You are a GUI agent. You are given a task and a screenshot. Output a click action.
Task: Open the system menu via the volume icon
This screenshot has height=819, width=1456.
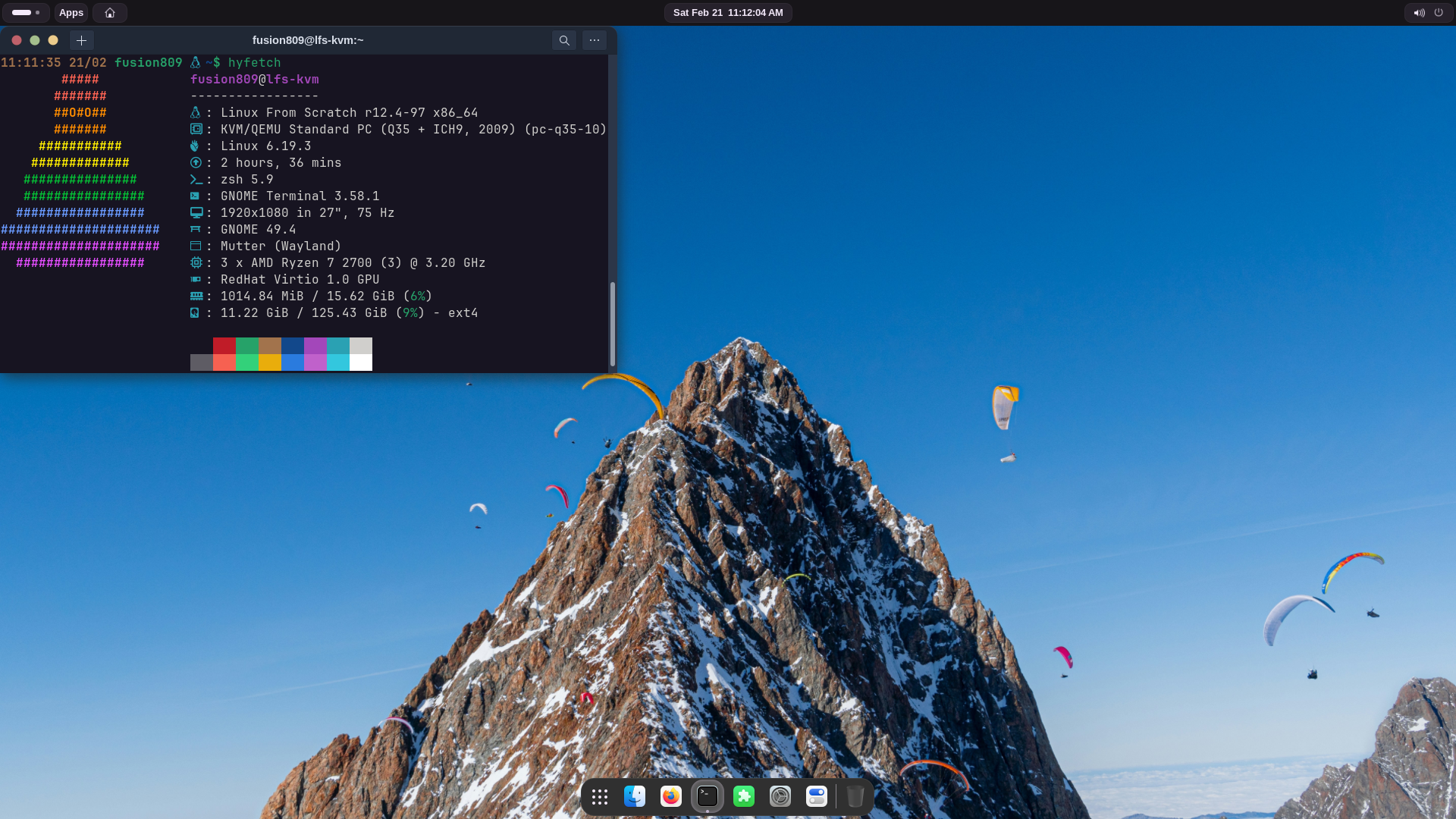pyautogui.click(x=1419, y=13)
